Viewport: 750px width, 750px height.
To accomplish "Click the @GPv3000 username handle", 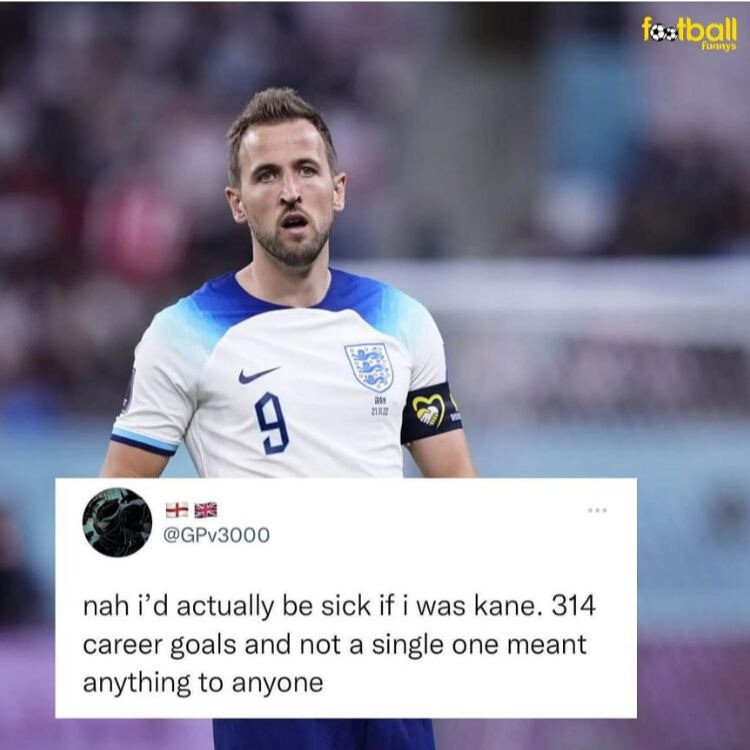I will coord(217,535).
